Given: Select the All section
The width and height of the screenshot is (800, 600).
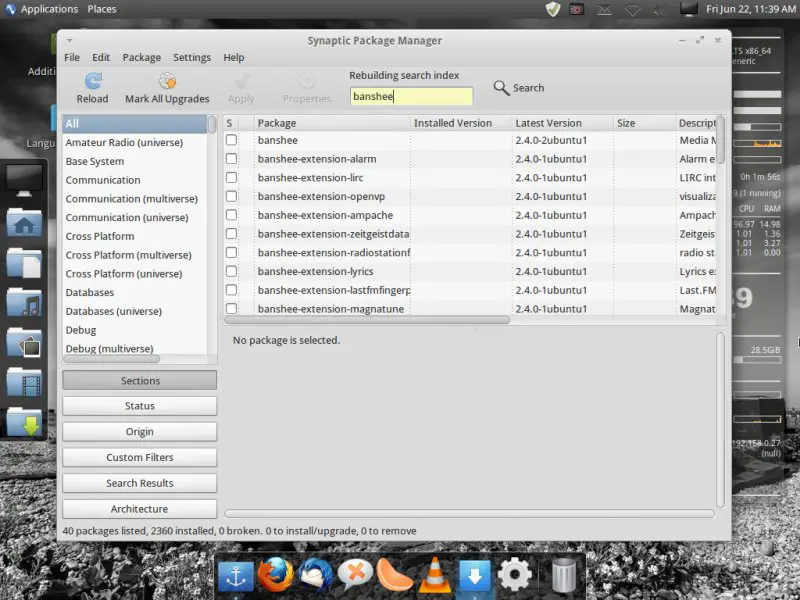Looking at the screenshot, I should point(135,123).
